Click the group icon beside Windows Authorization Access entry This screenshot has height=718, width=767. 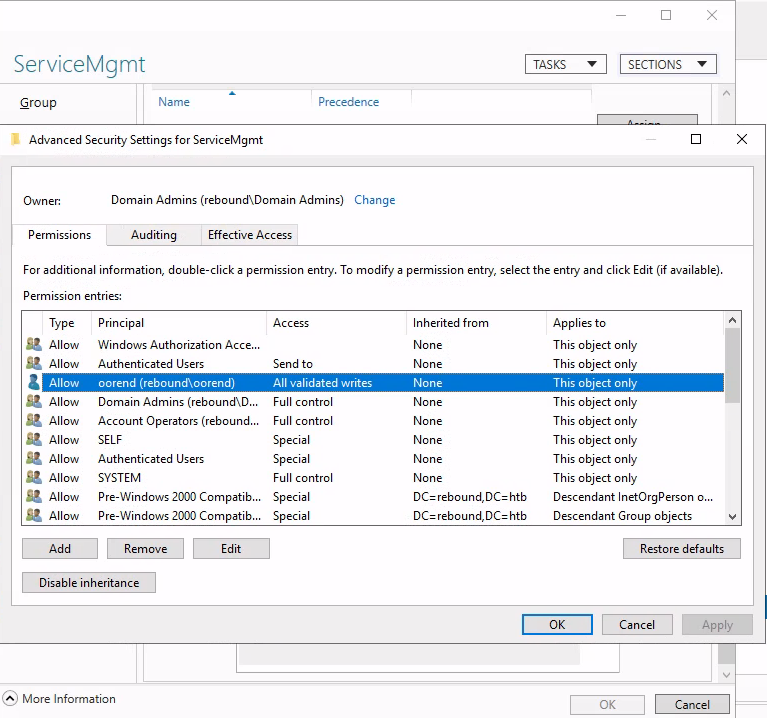(x=34, y=344)
